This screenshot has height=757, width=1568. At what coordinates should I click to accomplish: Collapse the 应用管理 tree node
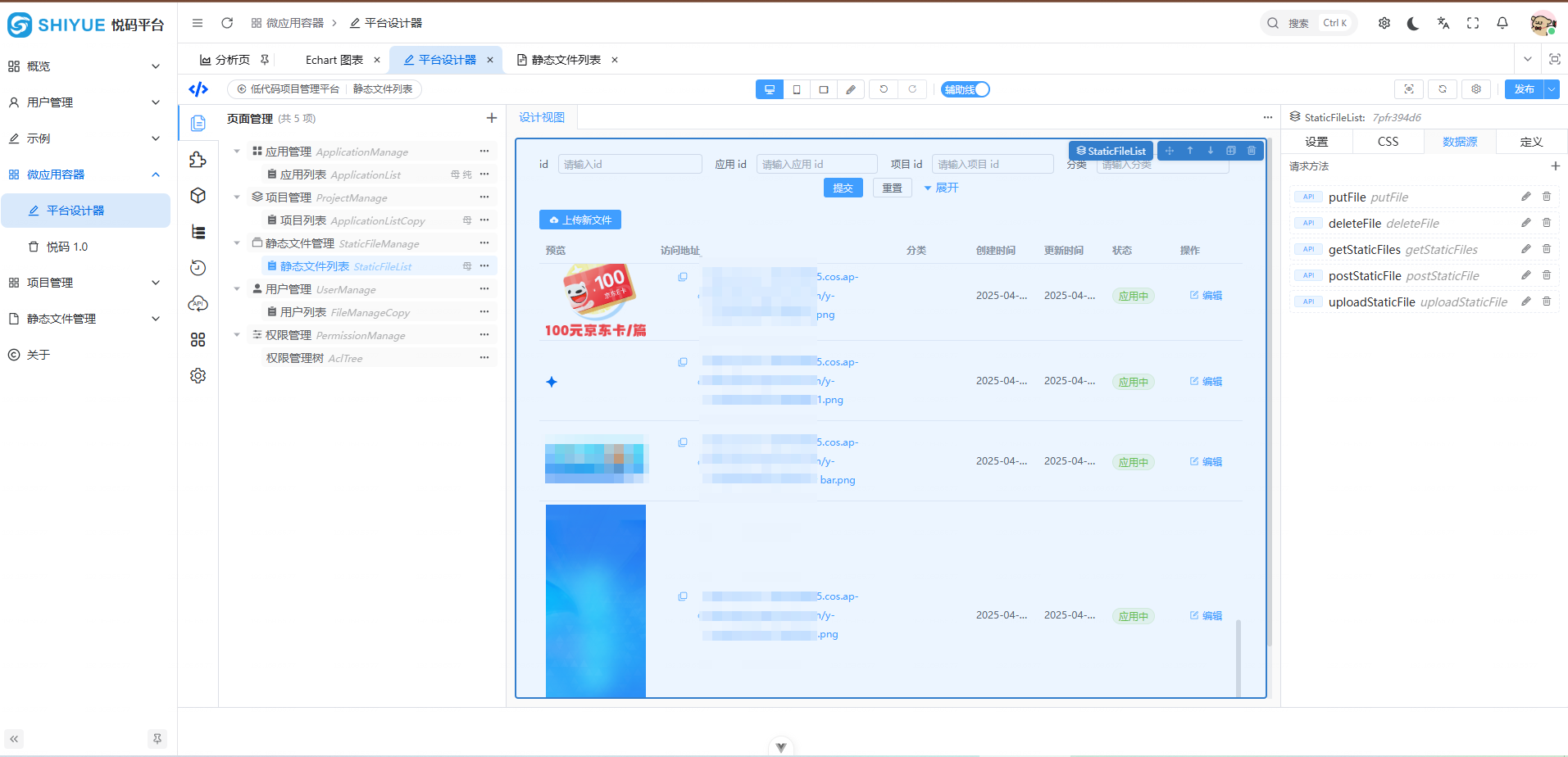[237, 152]
